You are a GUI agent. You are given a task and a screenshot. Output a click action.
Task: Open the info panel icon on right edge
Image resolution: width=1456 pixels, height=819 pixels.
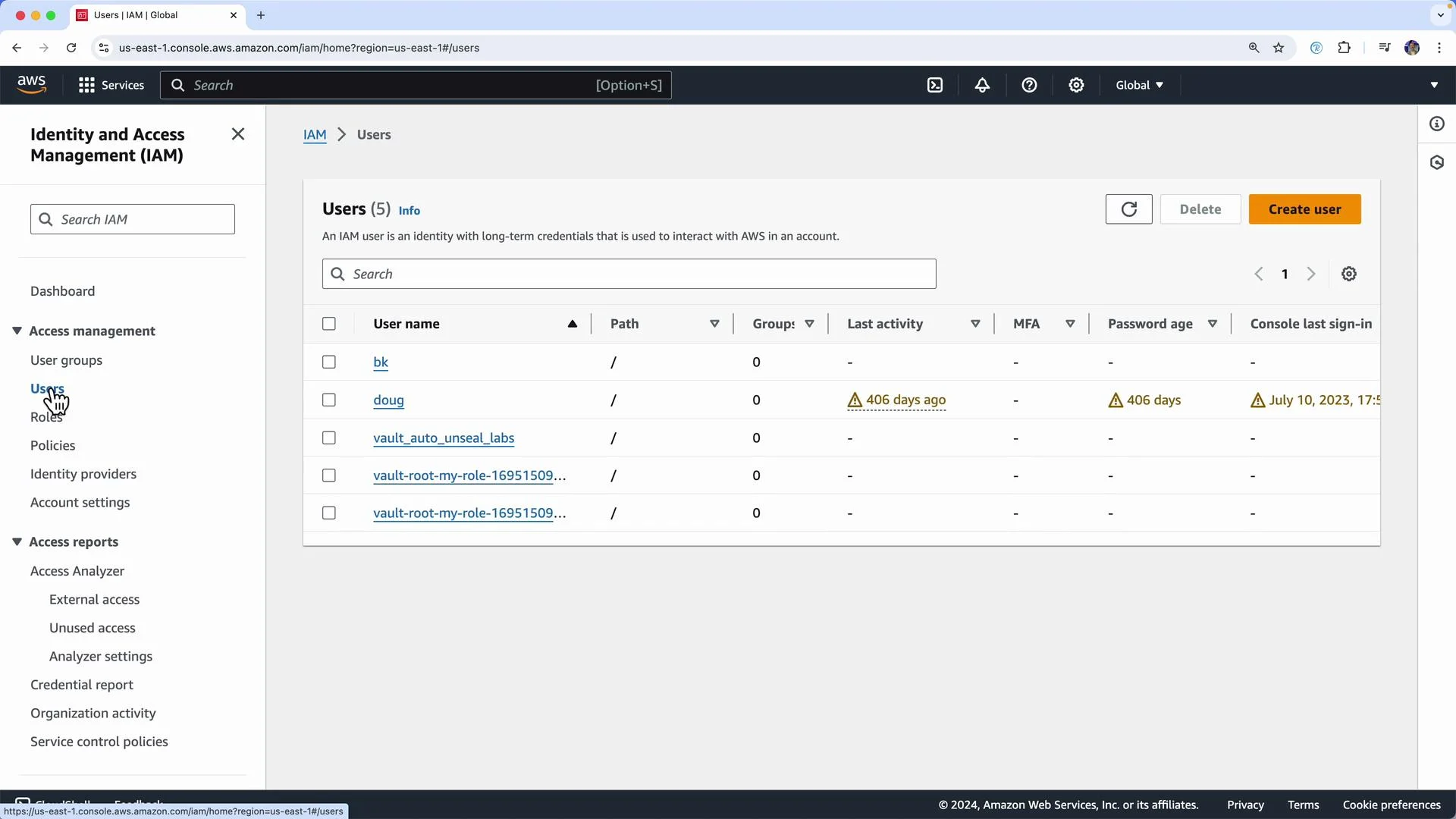1437,124
